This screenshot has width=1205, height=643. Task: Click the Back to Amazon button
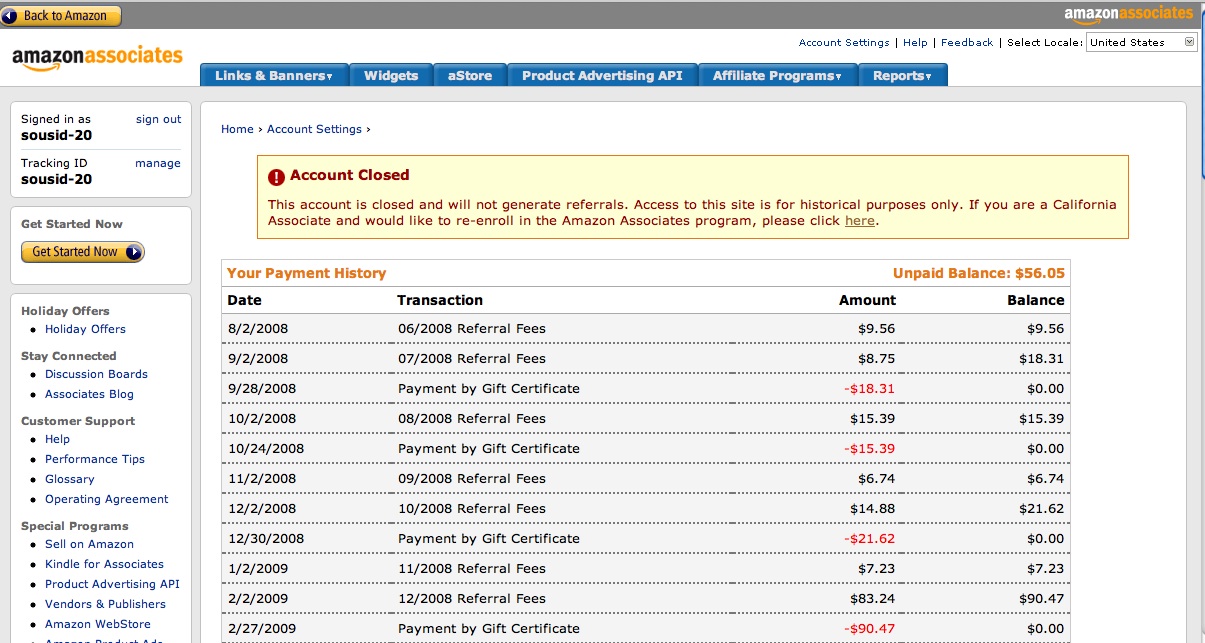pos(61,15)
